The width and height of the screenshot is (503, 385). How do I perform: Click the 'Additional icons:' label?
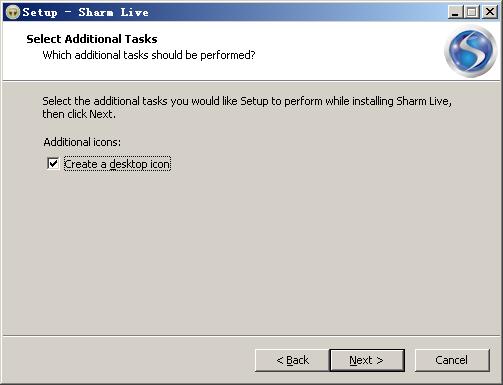(x=82, y=142)
